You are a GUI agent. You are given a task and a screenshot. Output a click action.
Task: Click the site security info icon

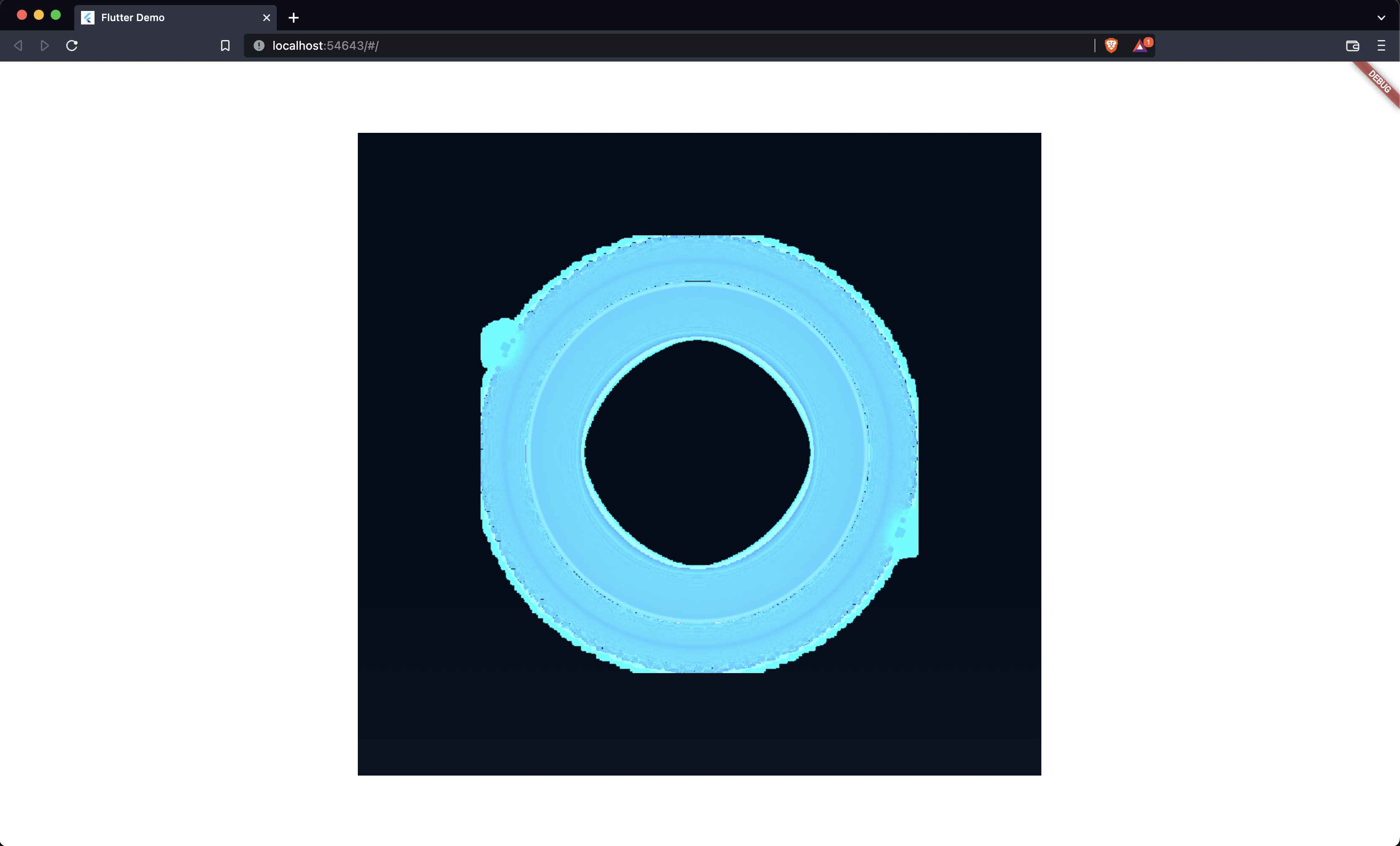259,46
